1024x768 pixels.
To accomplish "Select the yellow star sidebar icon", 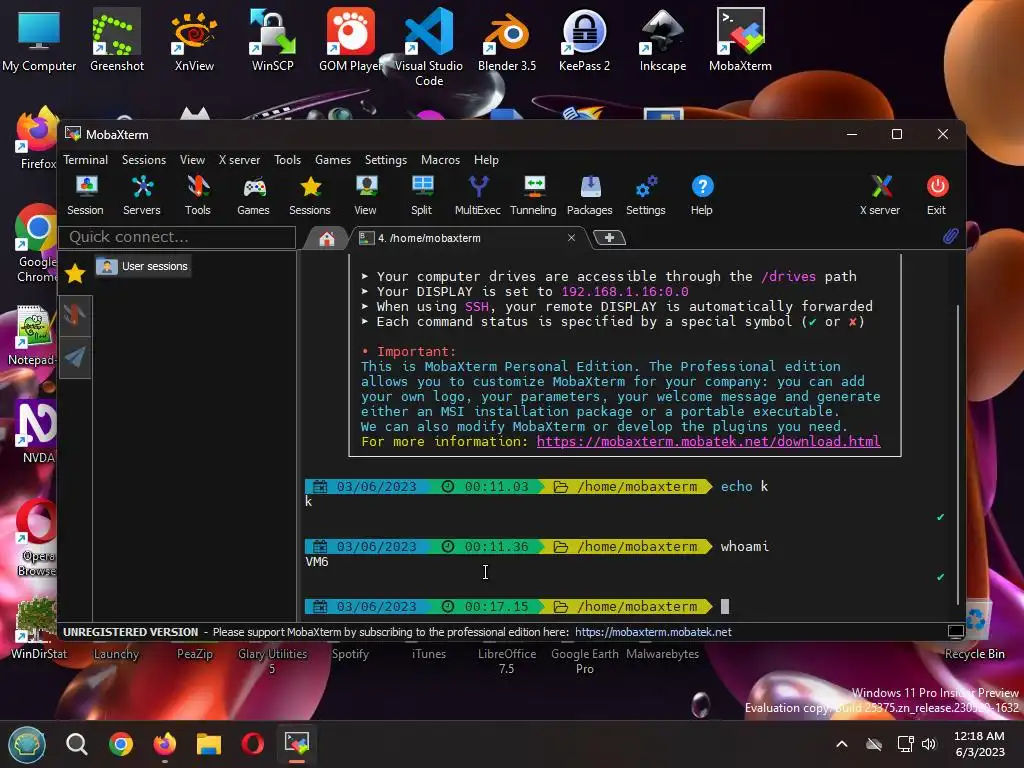I will [75, 273].
